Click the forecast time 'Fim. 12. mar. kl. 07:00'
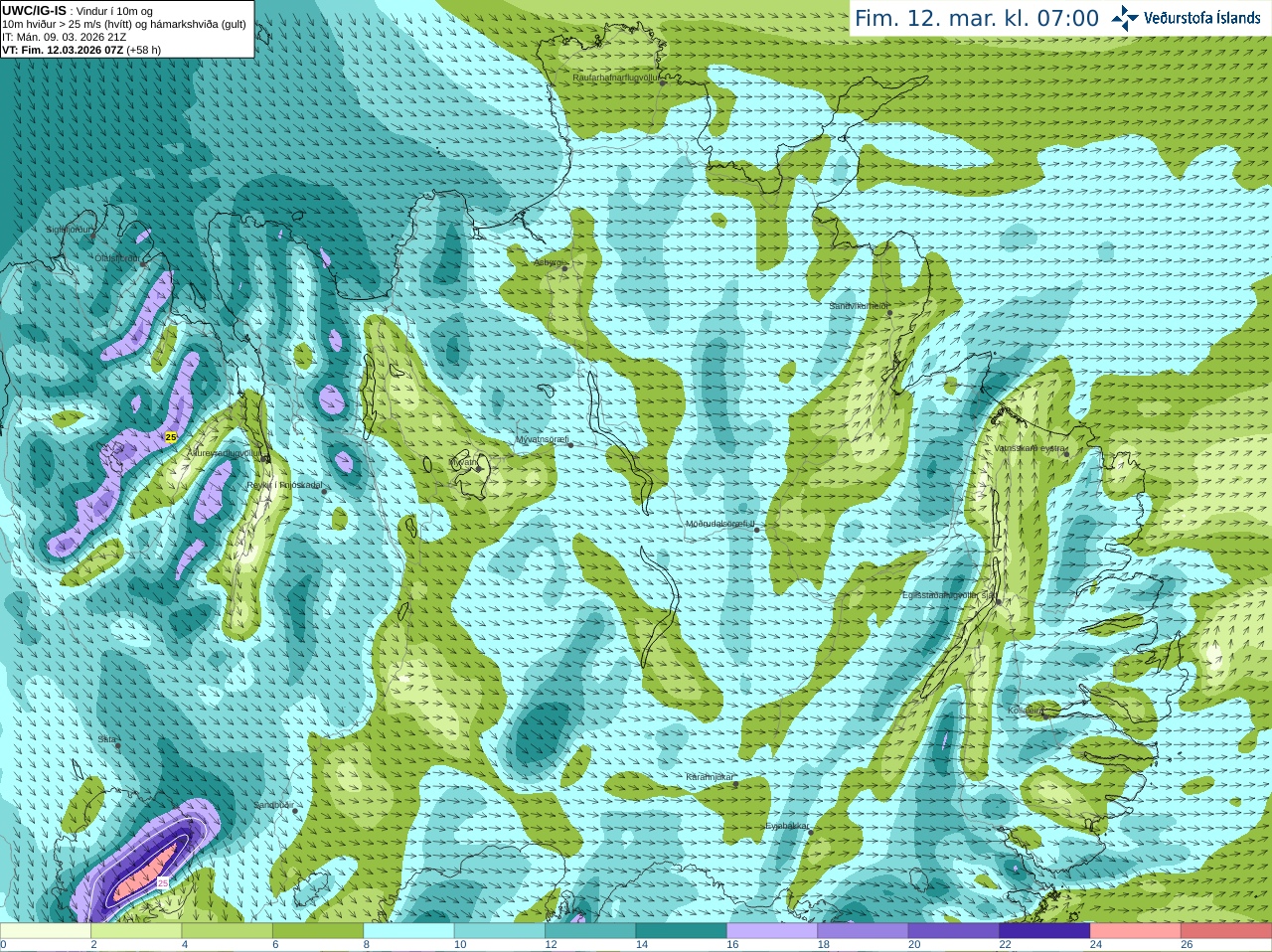The height and width of the screenshot is (952, 1272). click(x=977, y=19)
